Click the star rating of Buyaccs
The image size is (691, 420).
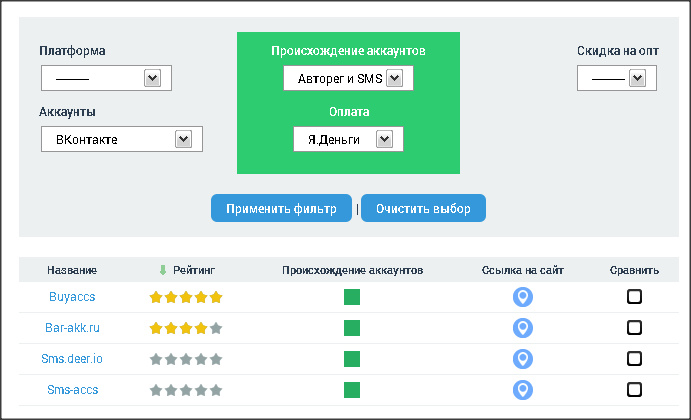coord(186,297)
